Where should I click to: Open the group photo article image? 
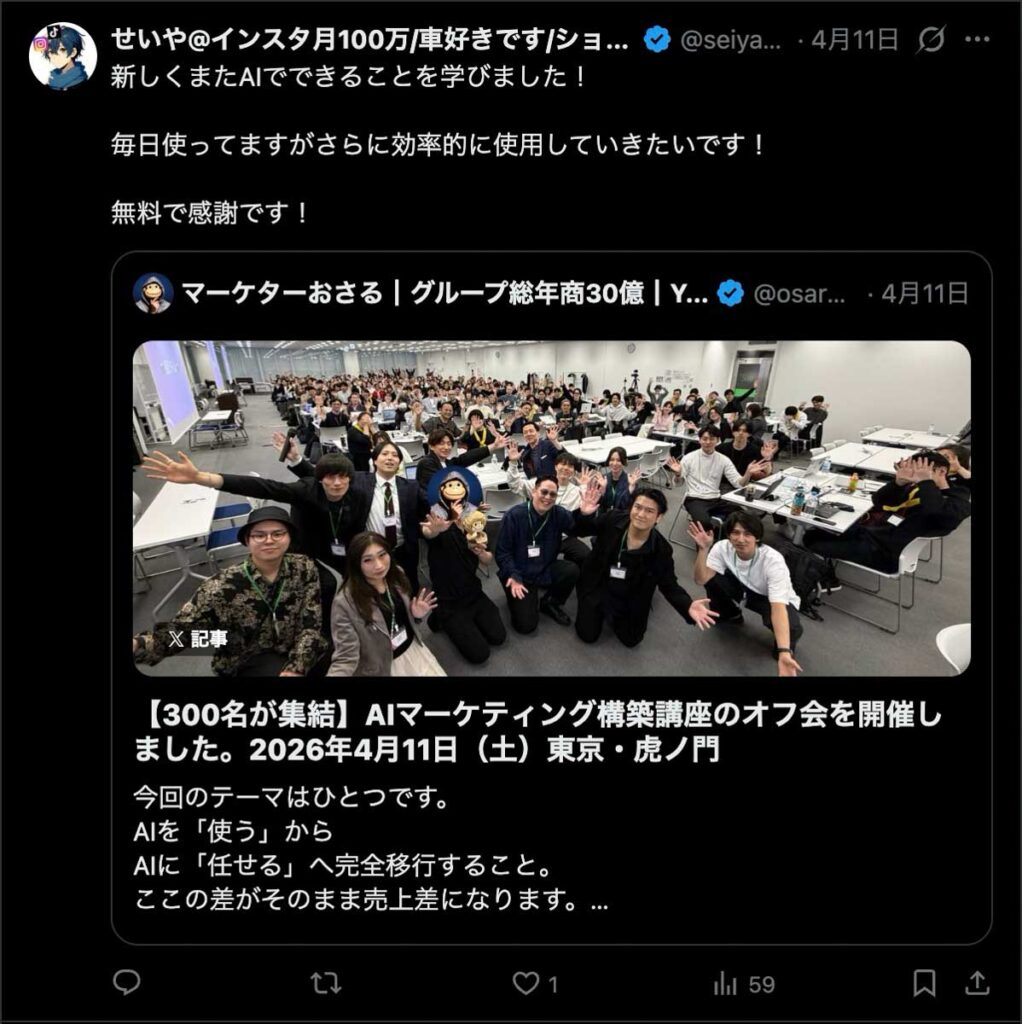pos(552,508)
